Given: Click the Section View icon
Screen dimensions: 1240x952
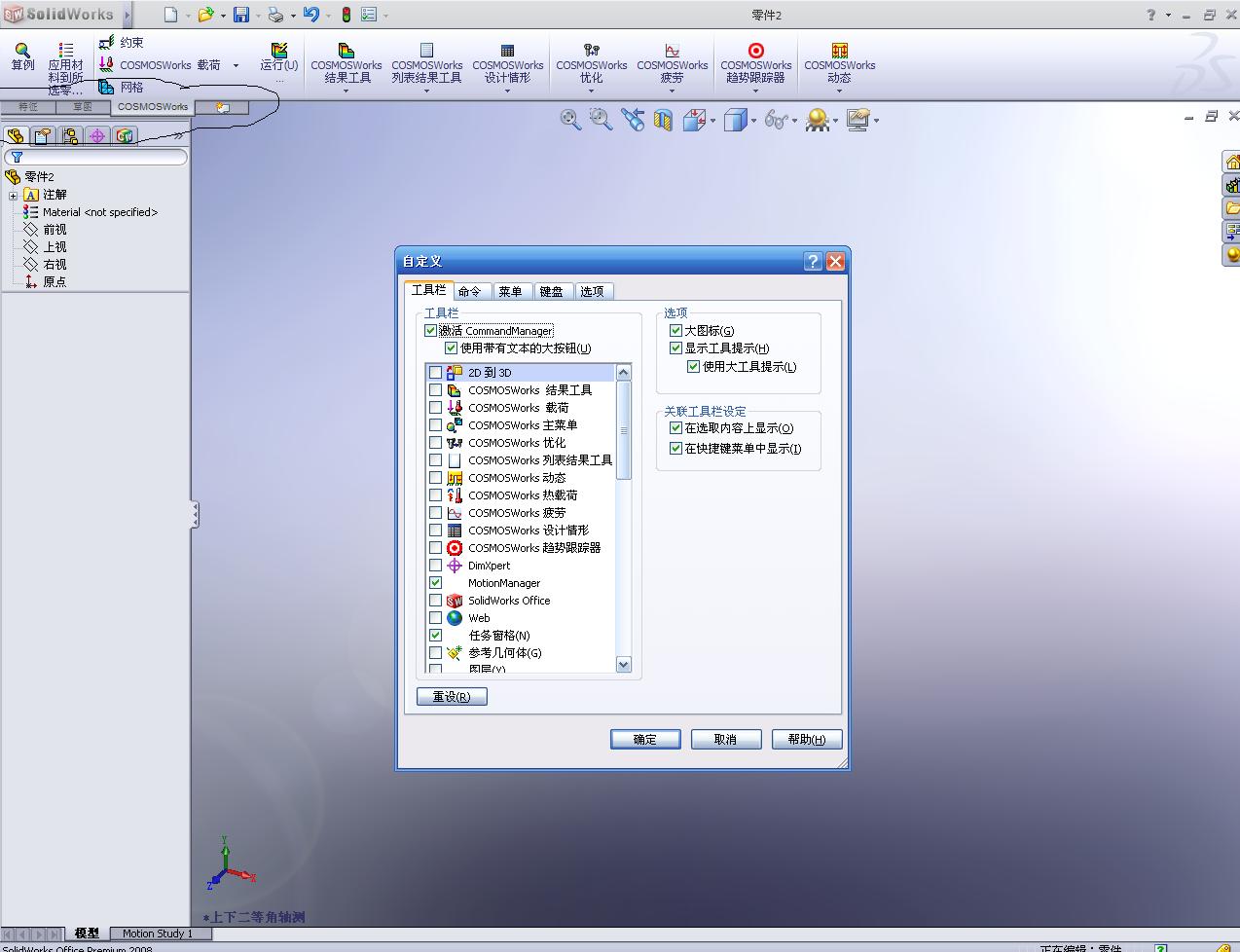Looking at the screenshot, I should [663, 120].
